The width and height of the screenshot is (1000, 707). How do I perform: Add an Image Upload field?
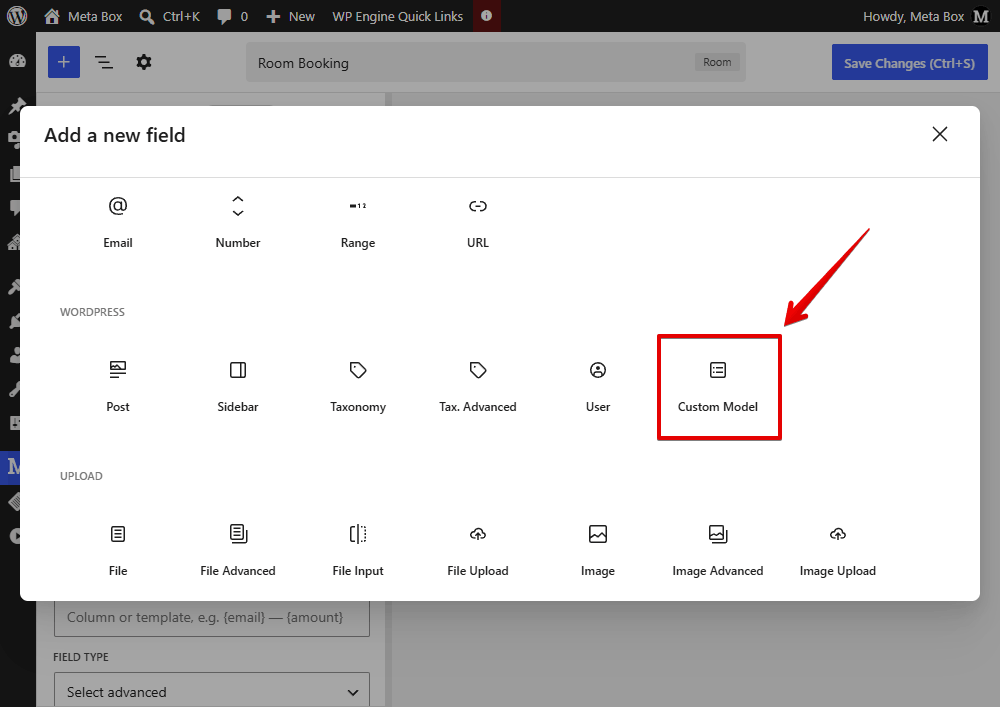point(837,551)
